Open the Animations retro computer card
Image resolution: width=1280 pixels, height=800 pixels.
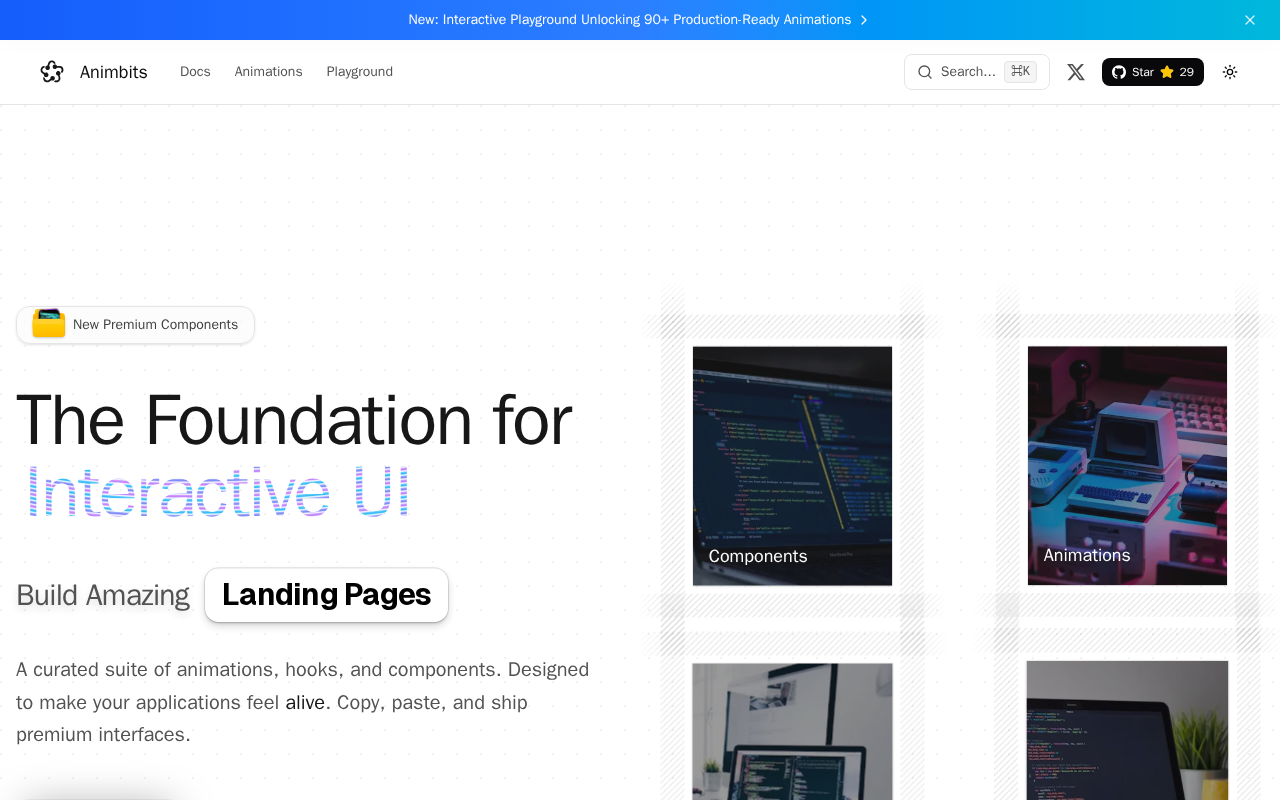1127,466
